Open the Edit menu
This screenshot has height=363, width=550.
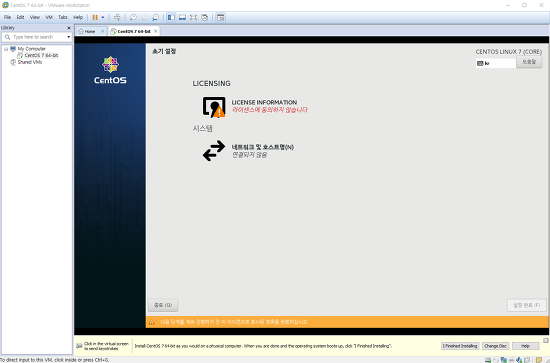(20, 17)
